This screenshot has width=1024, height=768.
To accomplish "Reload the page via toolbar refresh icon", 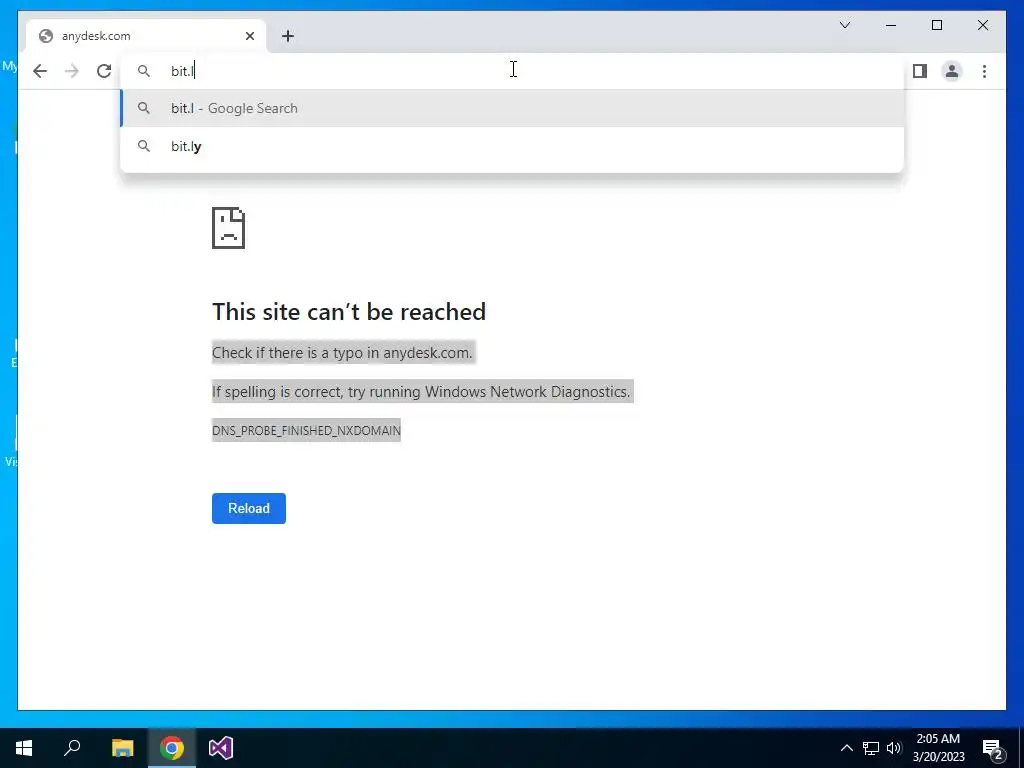I will click(x=104, y=71).
